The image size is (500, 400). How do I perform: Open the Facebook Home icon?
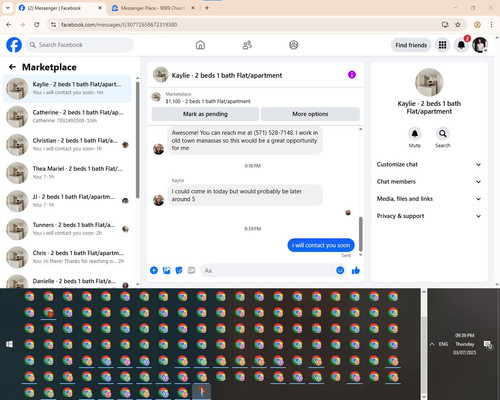(200, 45)
